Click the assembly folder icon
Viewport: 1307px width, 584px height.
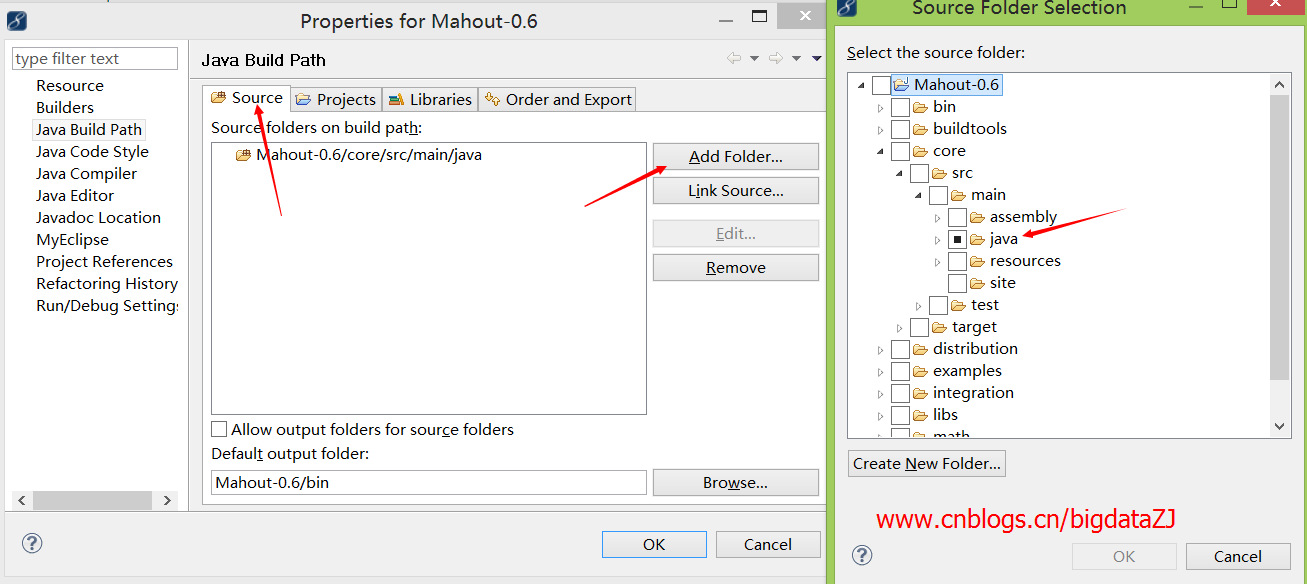click(977, 217)
